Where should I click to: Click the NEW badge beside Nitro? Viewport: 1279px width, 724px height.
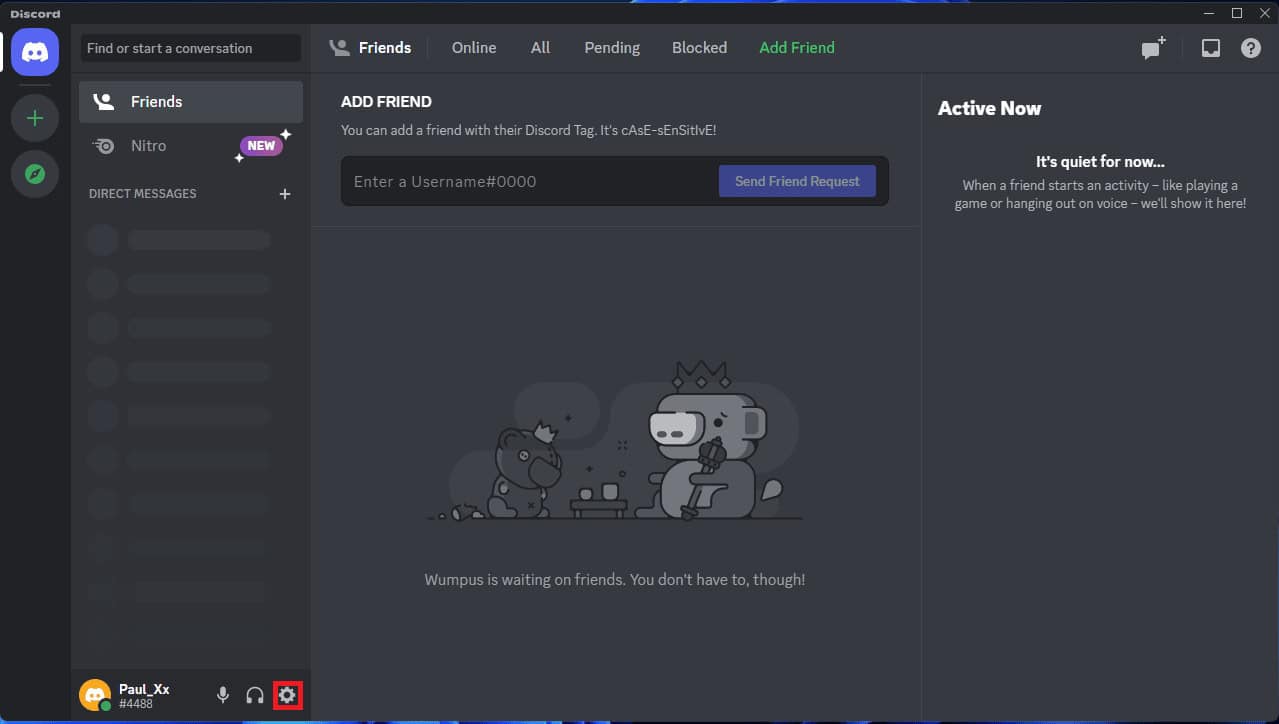point(261,146)
